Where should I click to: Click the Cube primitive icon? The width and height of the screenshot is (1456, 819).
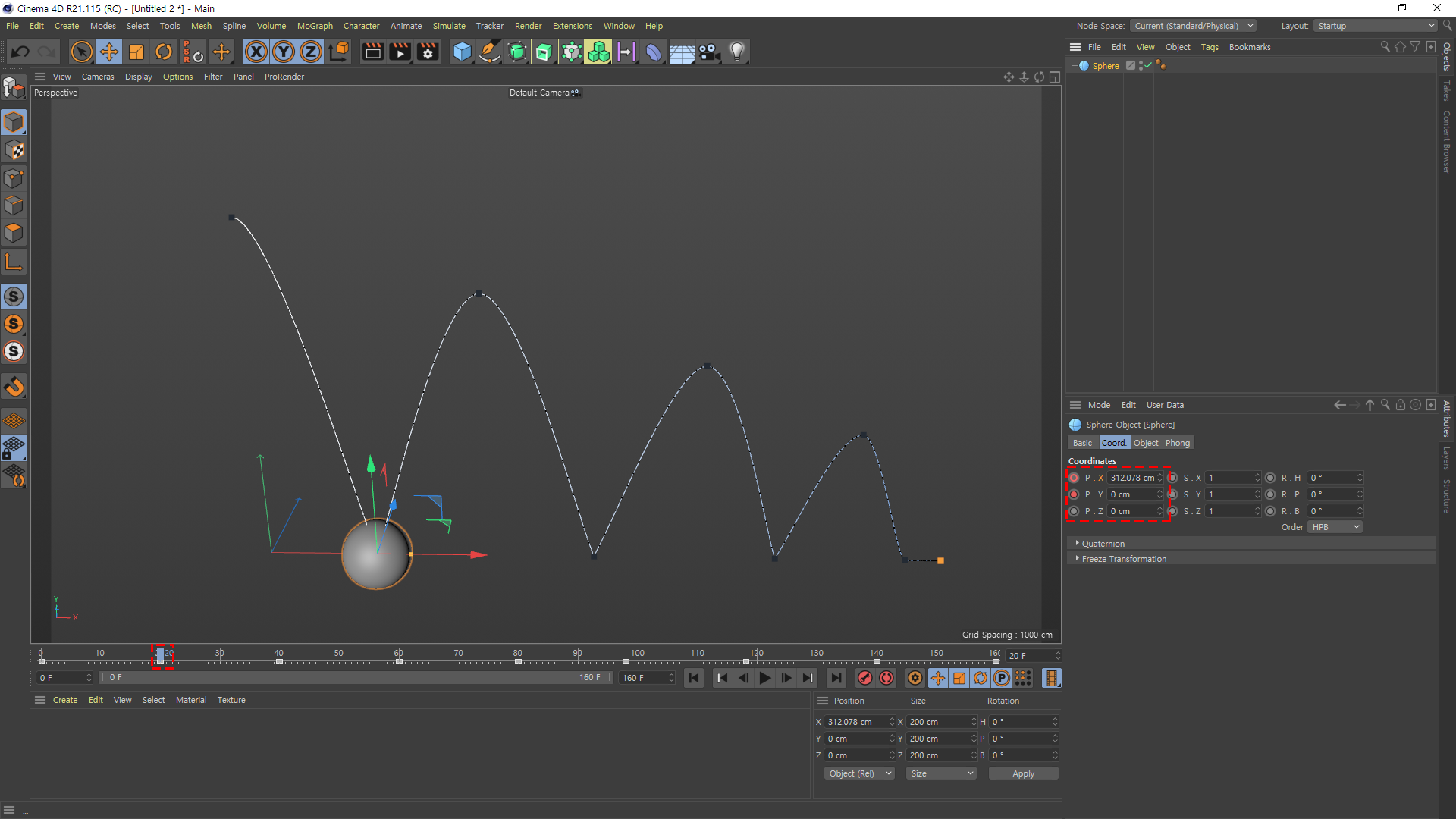(x=462, y=52)
